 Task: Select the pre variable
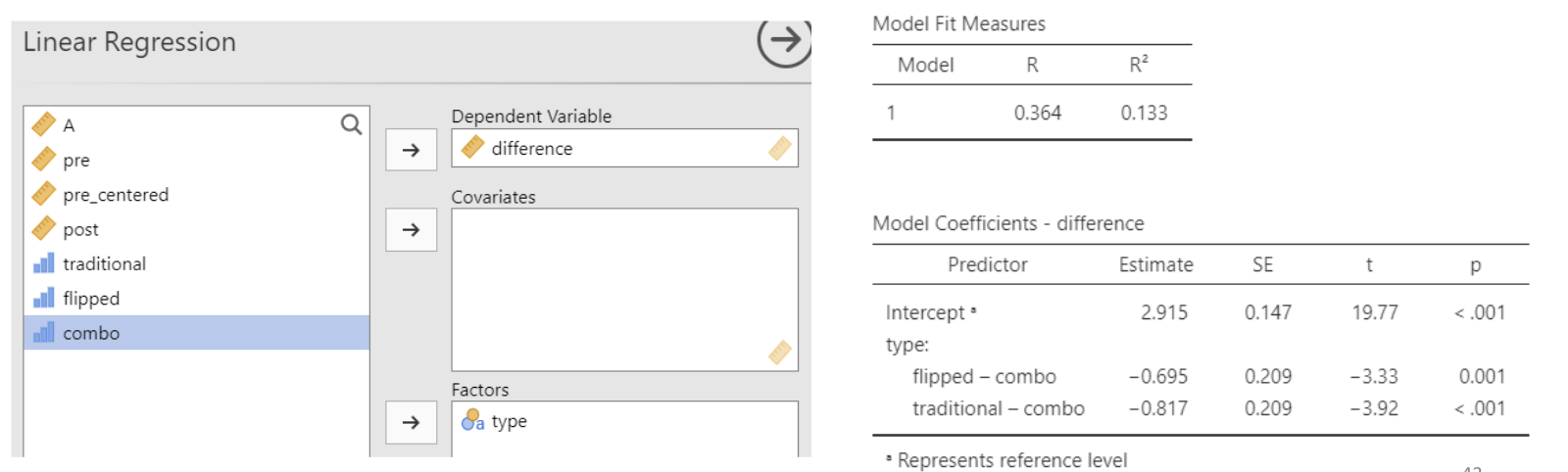tap(76, 161)
